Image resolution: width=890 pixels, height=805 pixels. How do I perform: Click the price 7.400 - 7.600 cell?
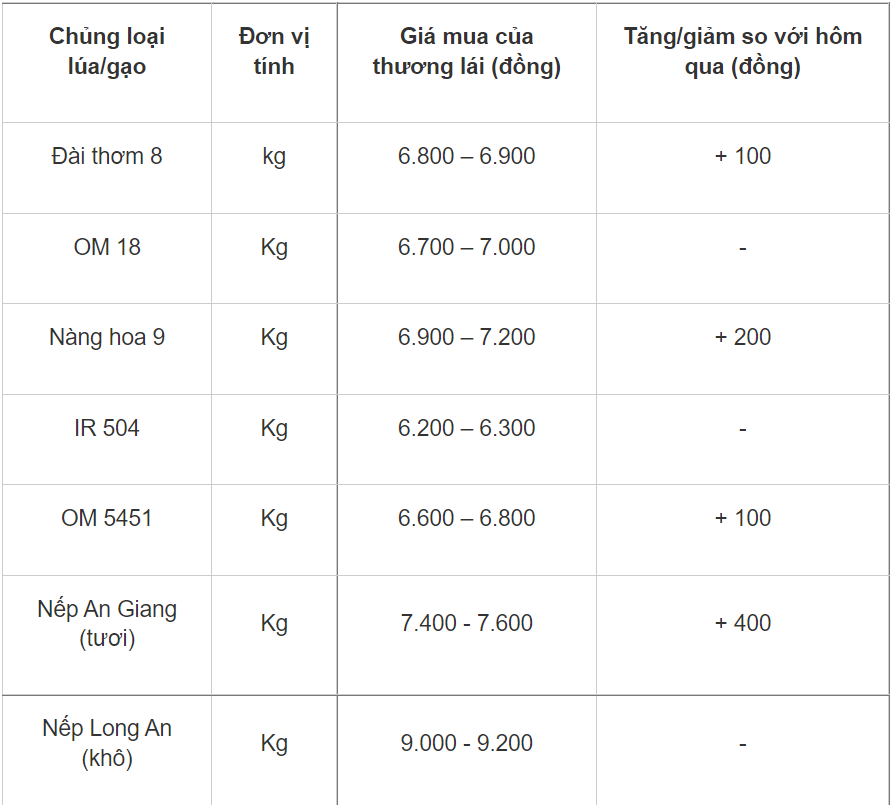coord(466,623)
